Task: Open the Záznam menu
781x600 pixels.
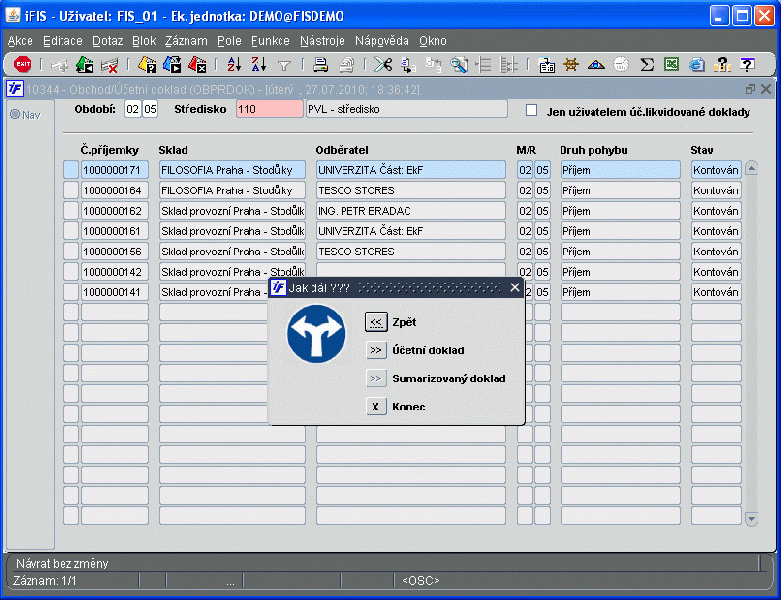Action: tap(187, 41)
